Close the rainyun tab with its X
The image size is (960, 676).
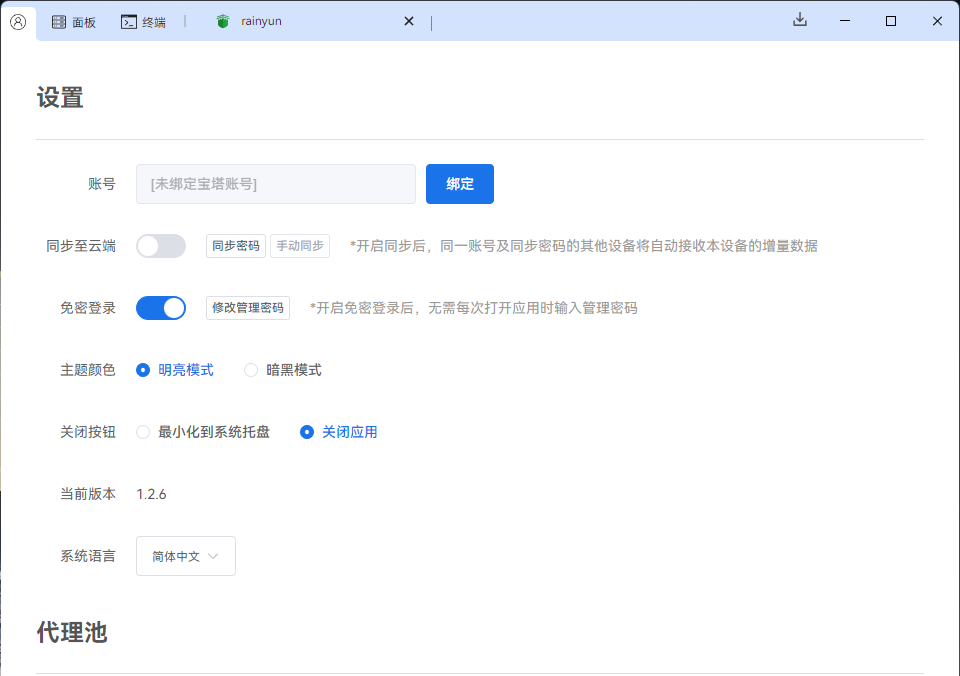coord(408,20)
